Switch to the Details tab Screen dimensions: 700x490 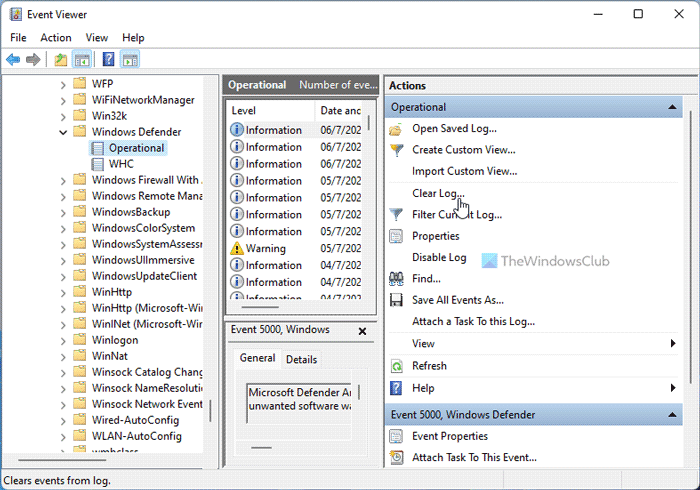(301, 359)
